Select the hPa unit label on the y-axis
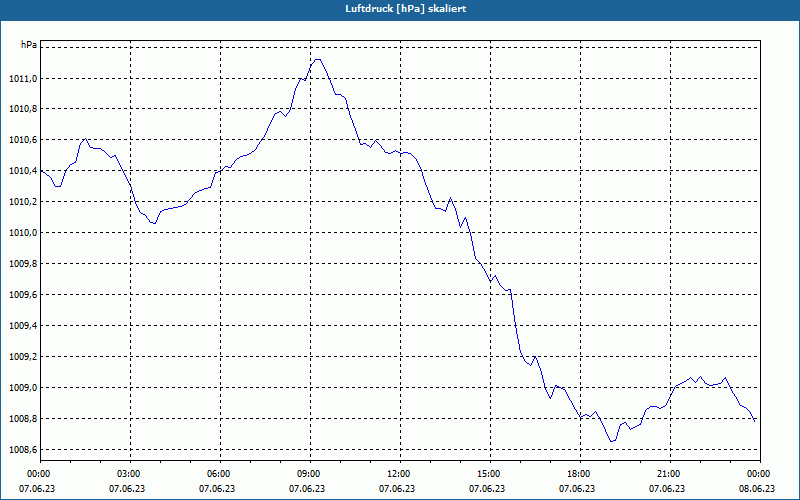This screenshot has width=800, height=500. (x=29, y=45)
